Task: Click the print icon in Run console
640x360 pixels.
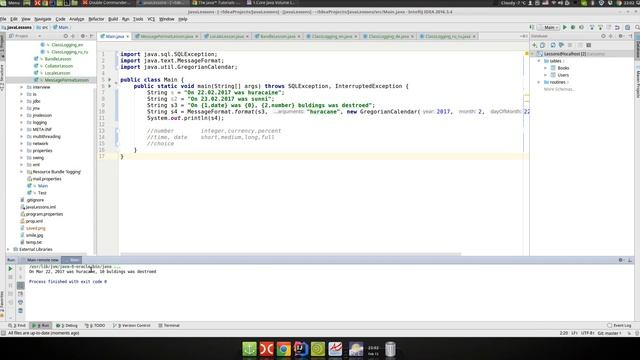Action: 20,302
